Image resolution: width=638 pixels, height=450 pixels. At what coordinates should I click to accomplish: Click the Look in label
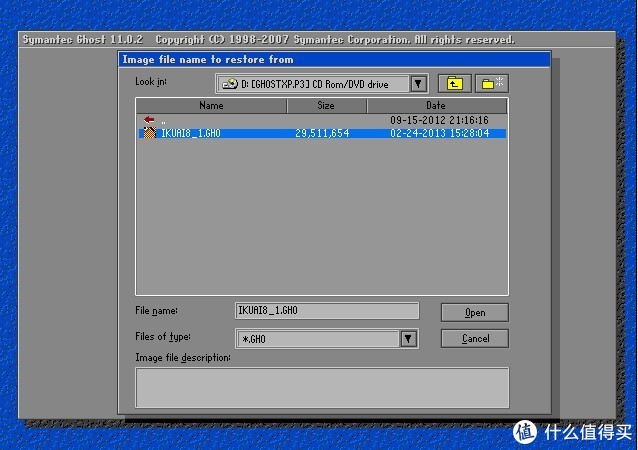click(151, 82)
